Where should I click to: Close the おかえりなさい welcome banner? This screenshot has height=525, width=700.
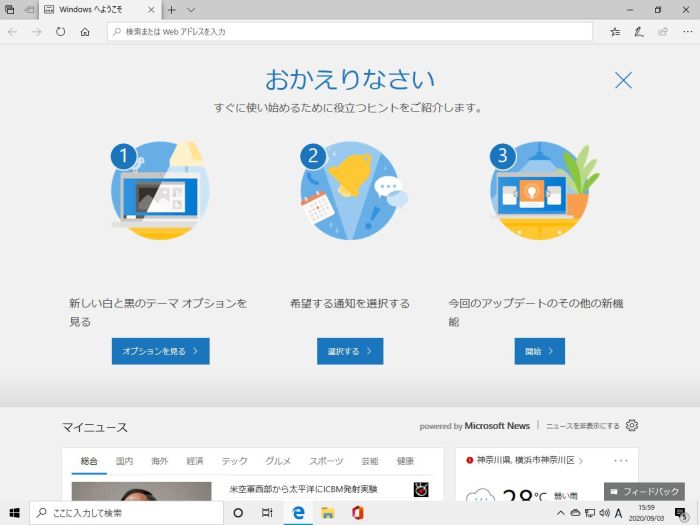pyautogui.click(x=623, y=81)
